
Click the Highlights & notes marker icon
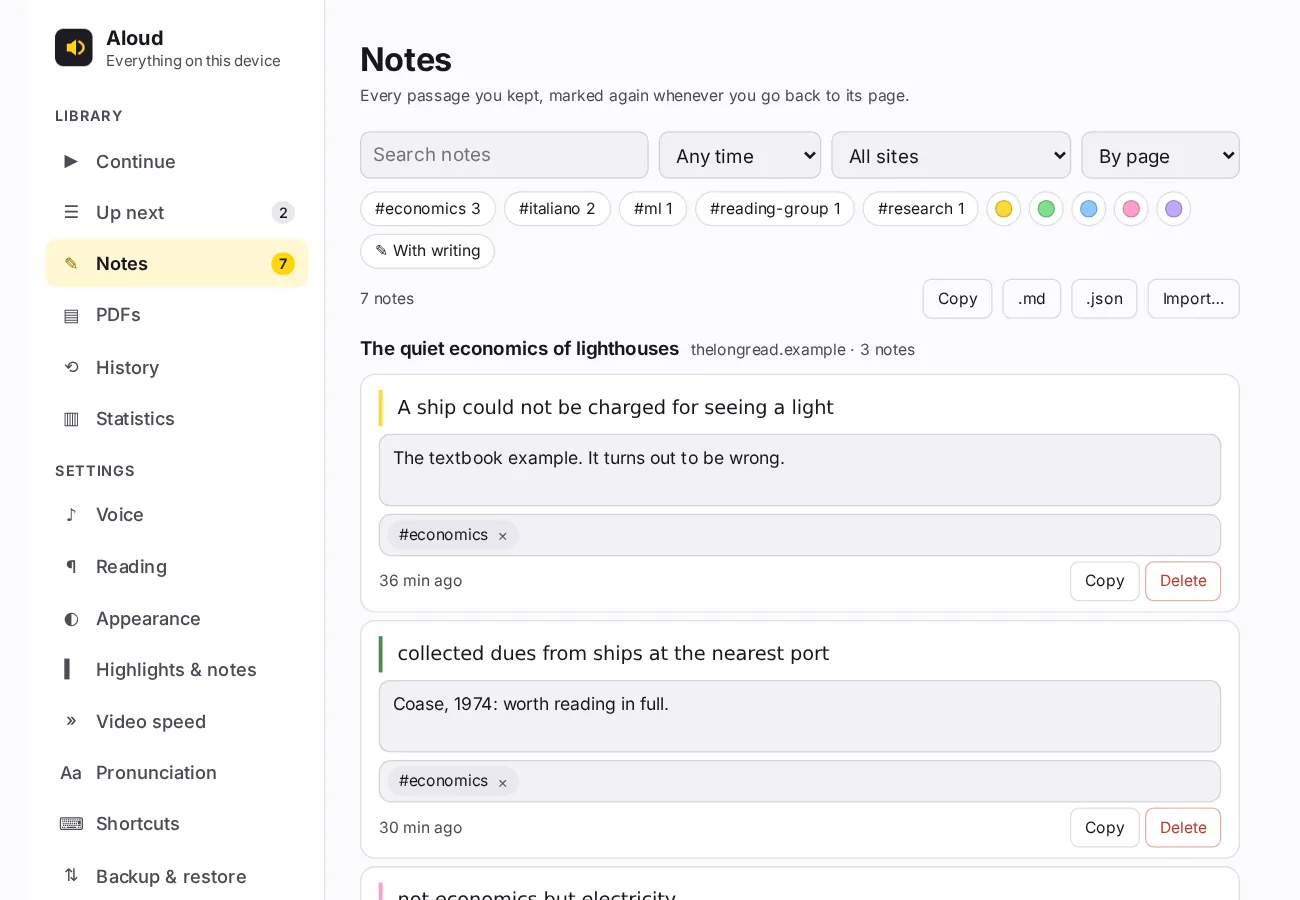(67, 669)
